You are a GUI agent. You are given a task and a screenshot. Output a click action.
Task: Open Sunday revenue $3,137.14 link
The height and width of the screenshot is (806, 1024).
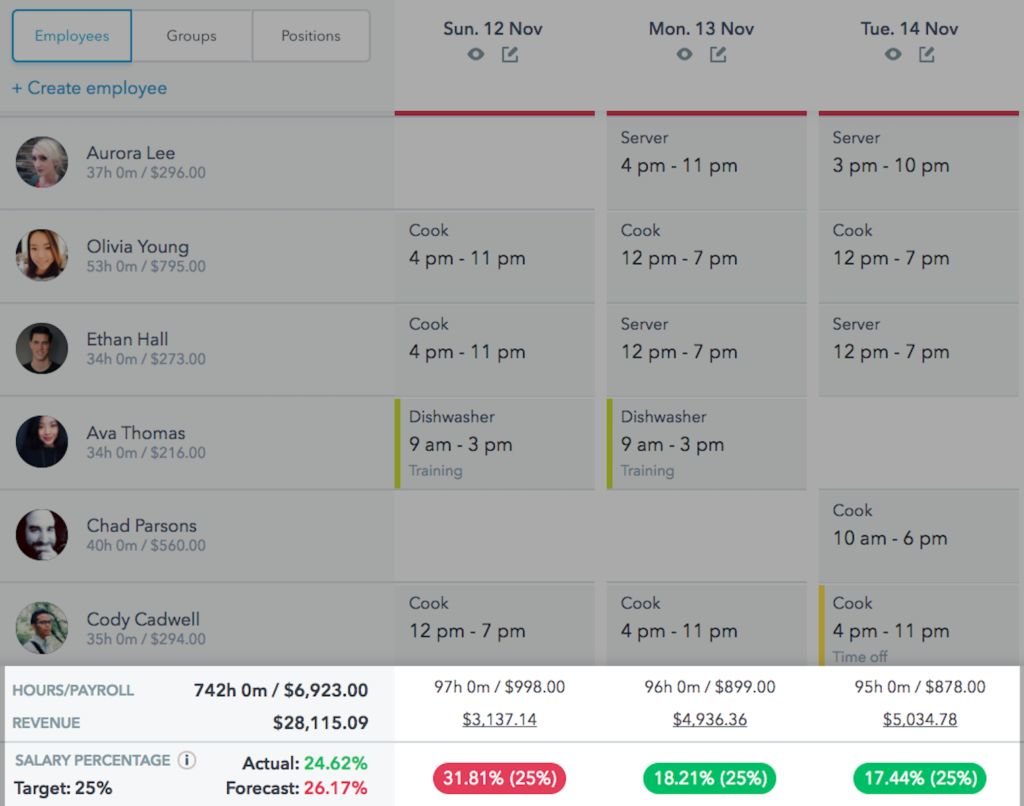(499, 720)
